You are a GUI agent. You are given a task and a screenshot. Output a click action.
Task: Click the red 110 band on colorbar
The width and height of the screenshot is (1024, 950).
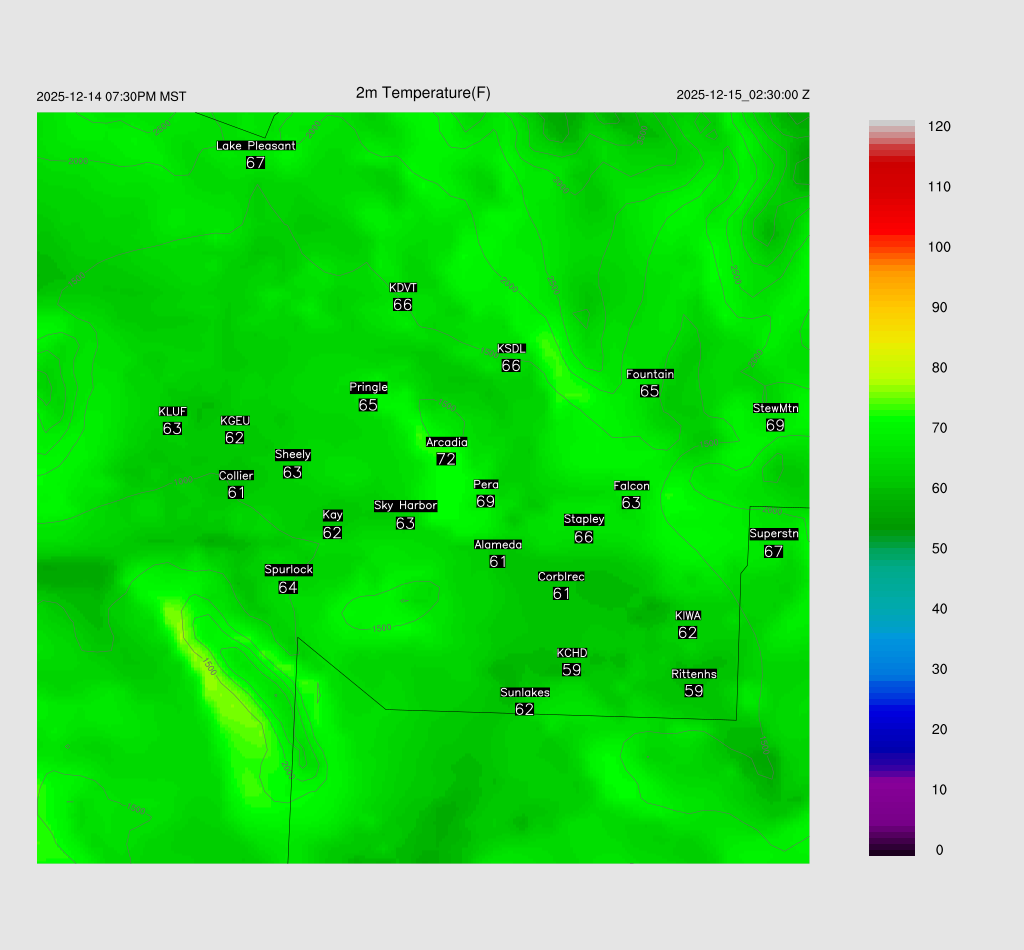(x=891, y=187)
